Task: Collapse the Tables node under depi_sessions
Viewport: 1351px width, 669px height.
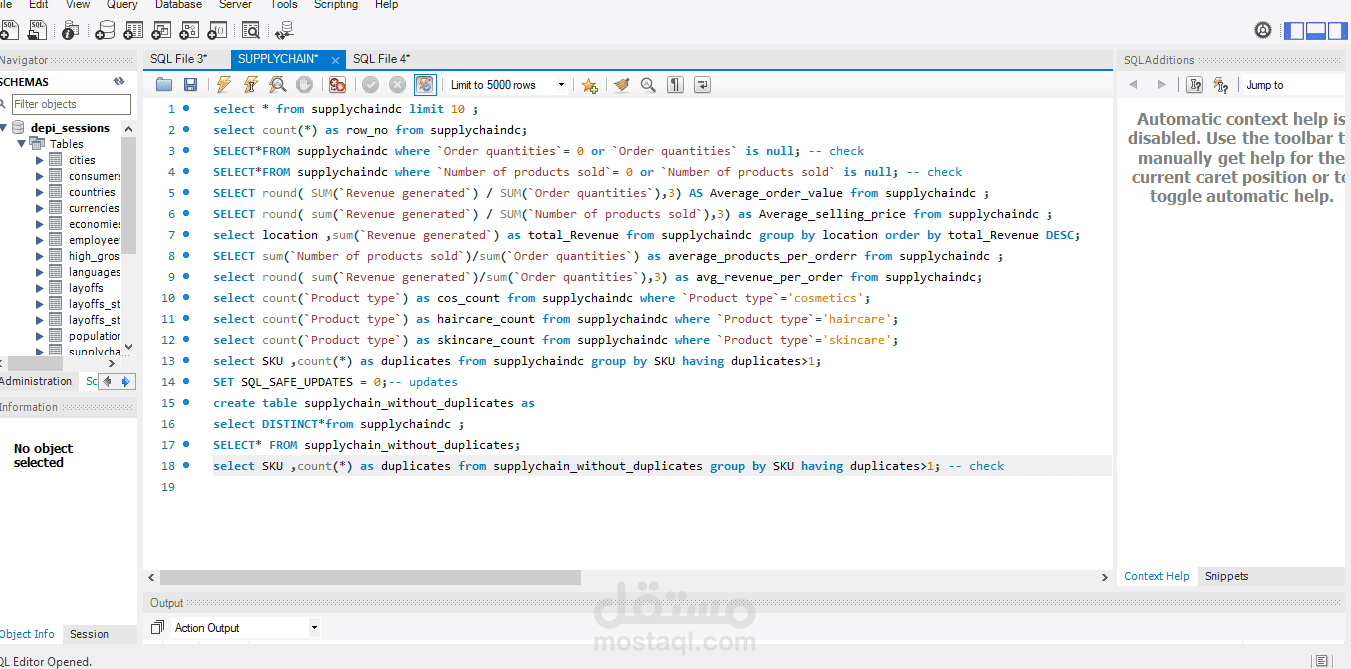Action: [x=22, y=143]
